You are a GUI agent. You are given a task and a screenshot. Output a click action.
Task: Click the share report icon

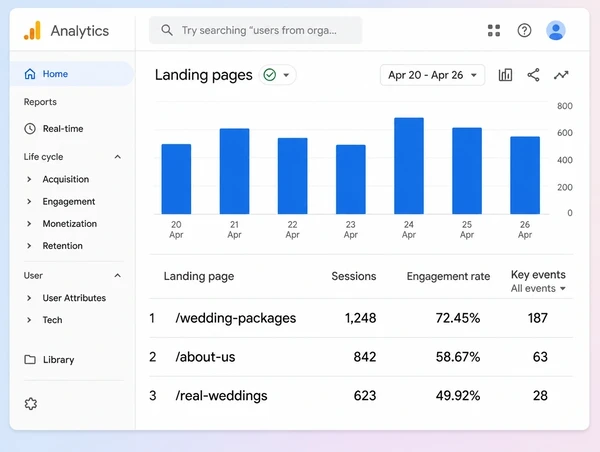533,75
